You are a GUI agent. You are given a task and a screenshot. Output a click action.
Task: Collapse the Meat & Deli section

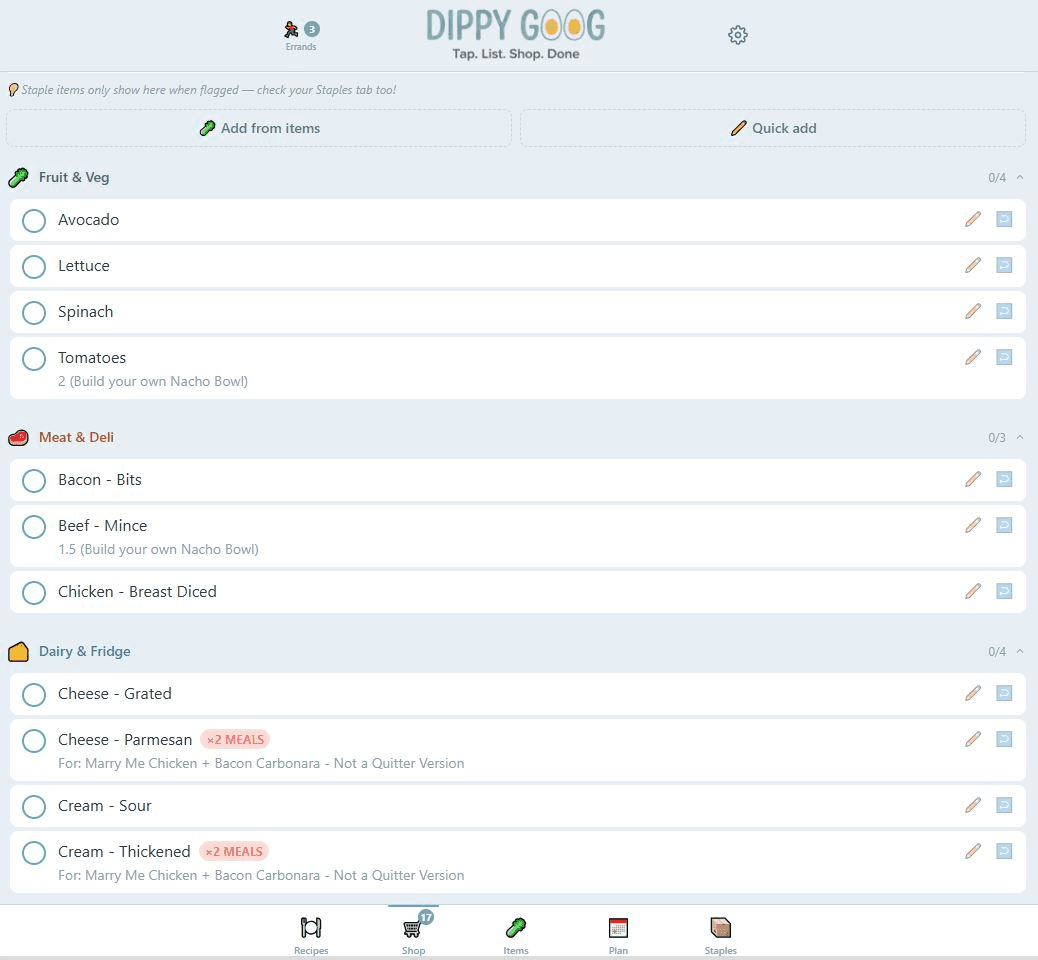pyautogui.click(x=1020, y=437)
